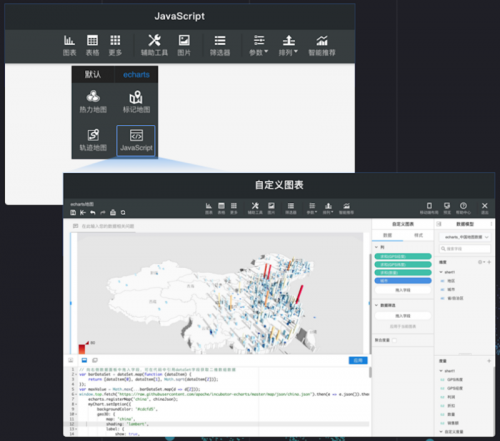Open the 参数 dropdown in top toolbar
500x441 pixels.
[259, 45]
